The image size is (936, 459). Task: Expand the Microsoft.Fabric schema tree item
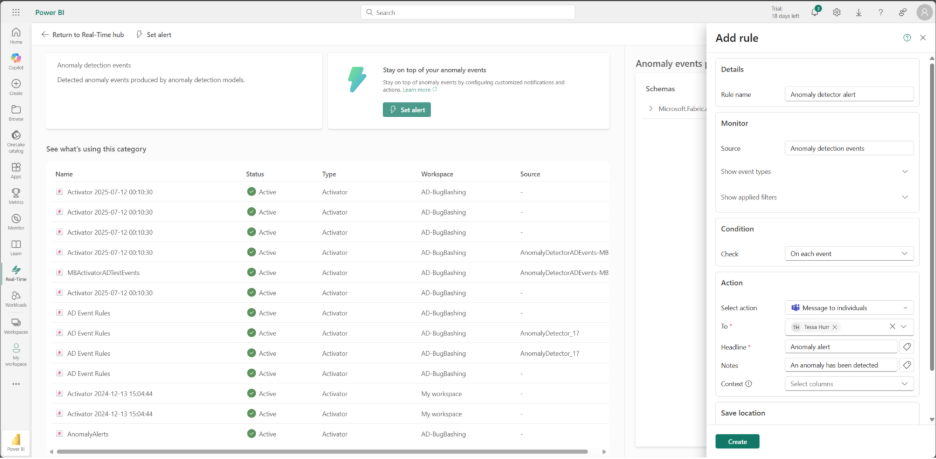tap(650, 108)
